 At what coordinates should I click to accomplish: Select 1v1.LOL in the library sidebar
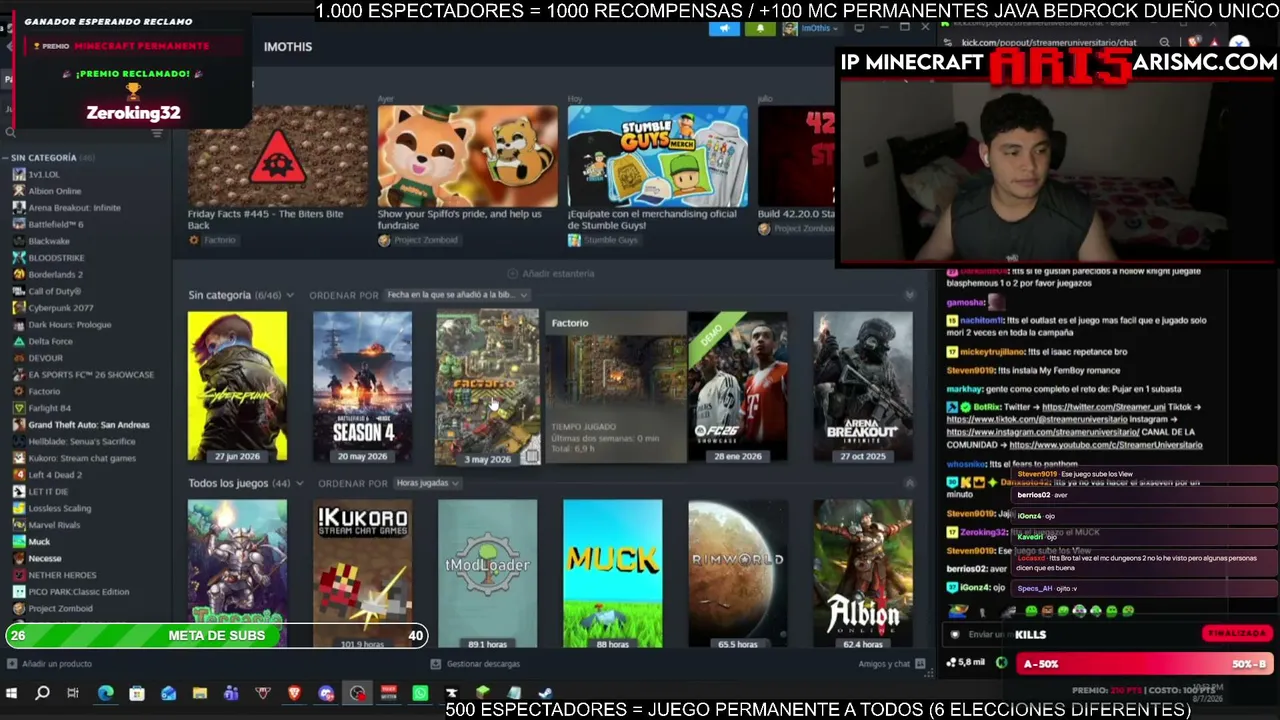click(x=44, y=174)
